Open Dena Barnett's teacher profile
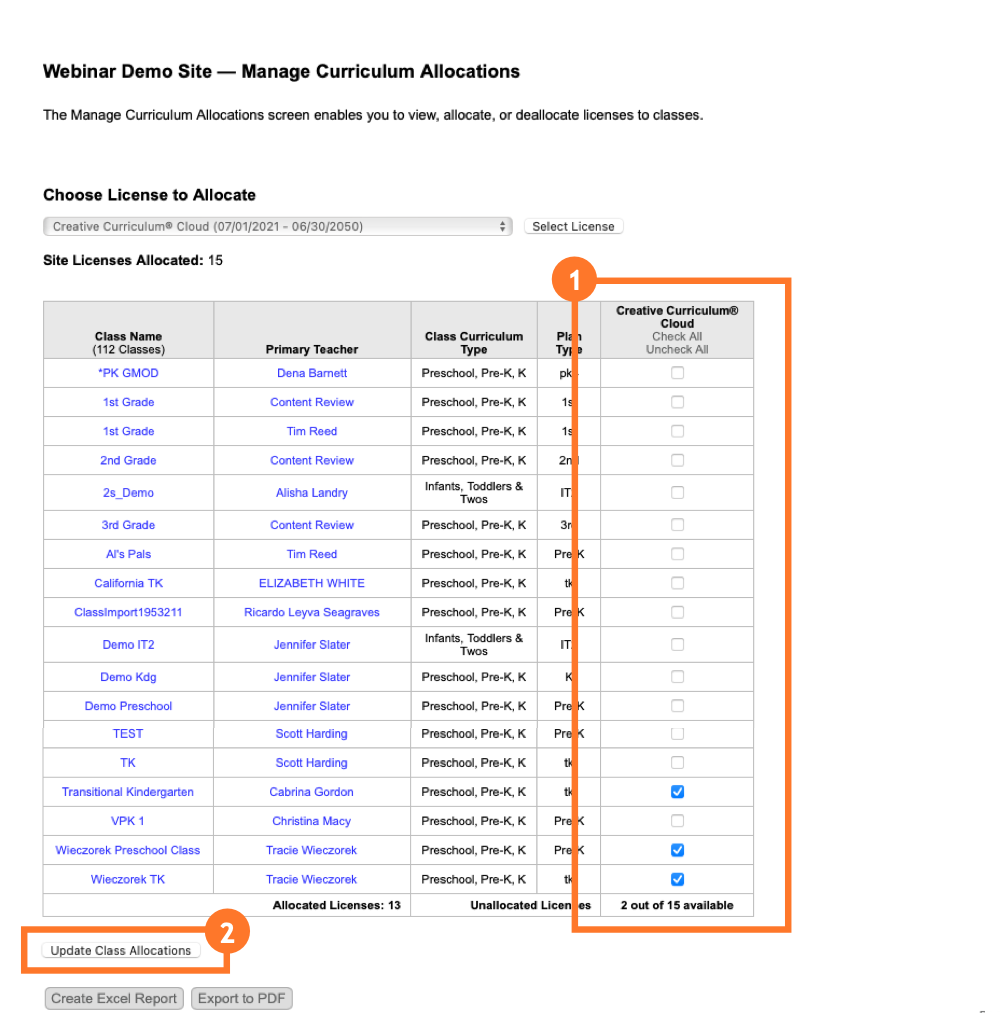The width and height of the screenshot is (1000, 1013). pos(311,372)
